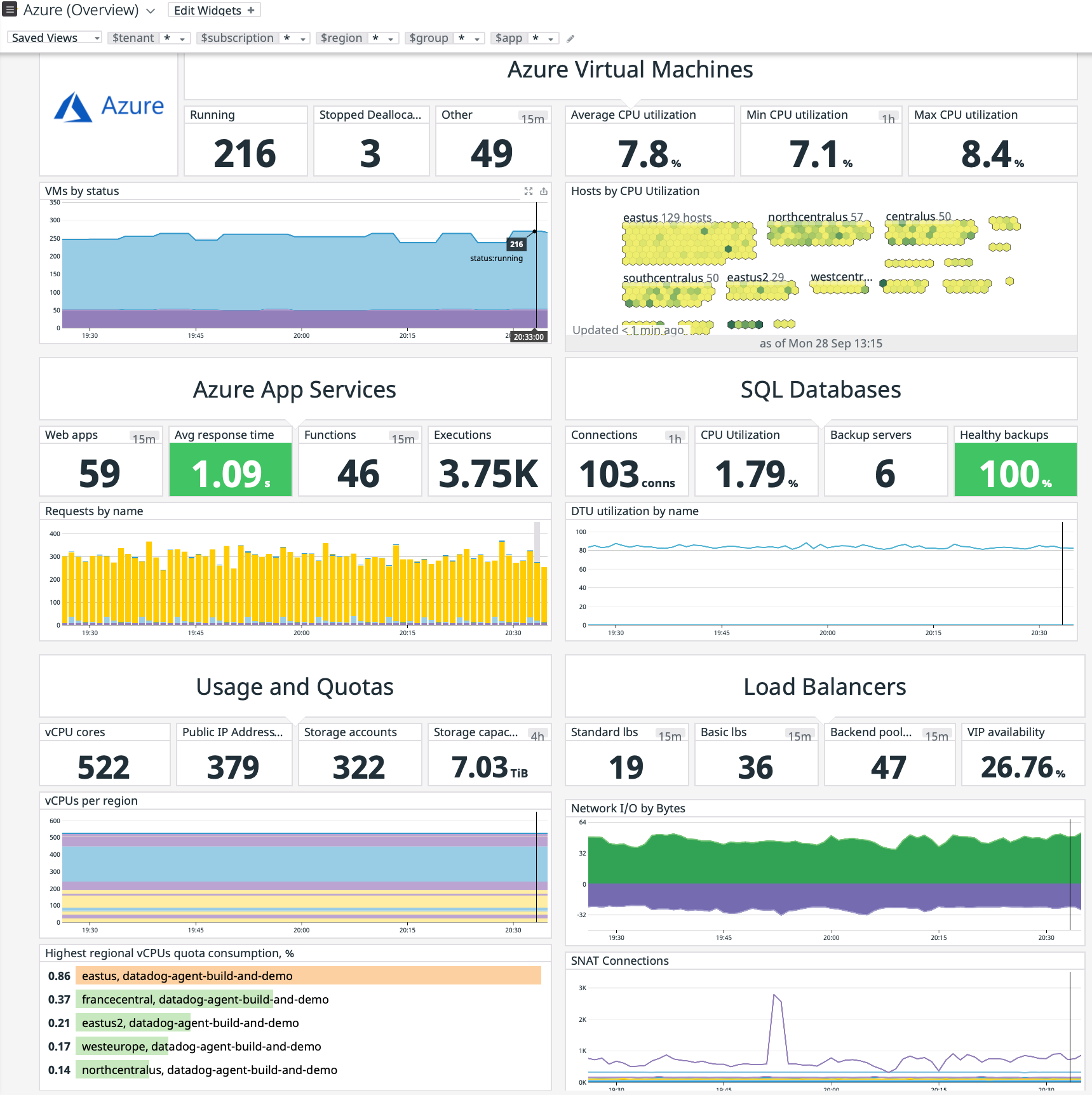
Task: Click the Azure logo image widget
Action: click(108, 108)
